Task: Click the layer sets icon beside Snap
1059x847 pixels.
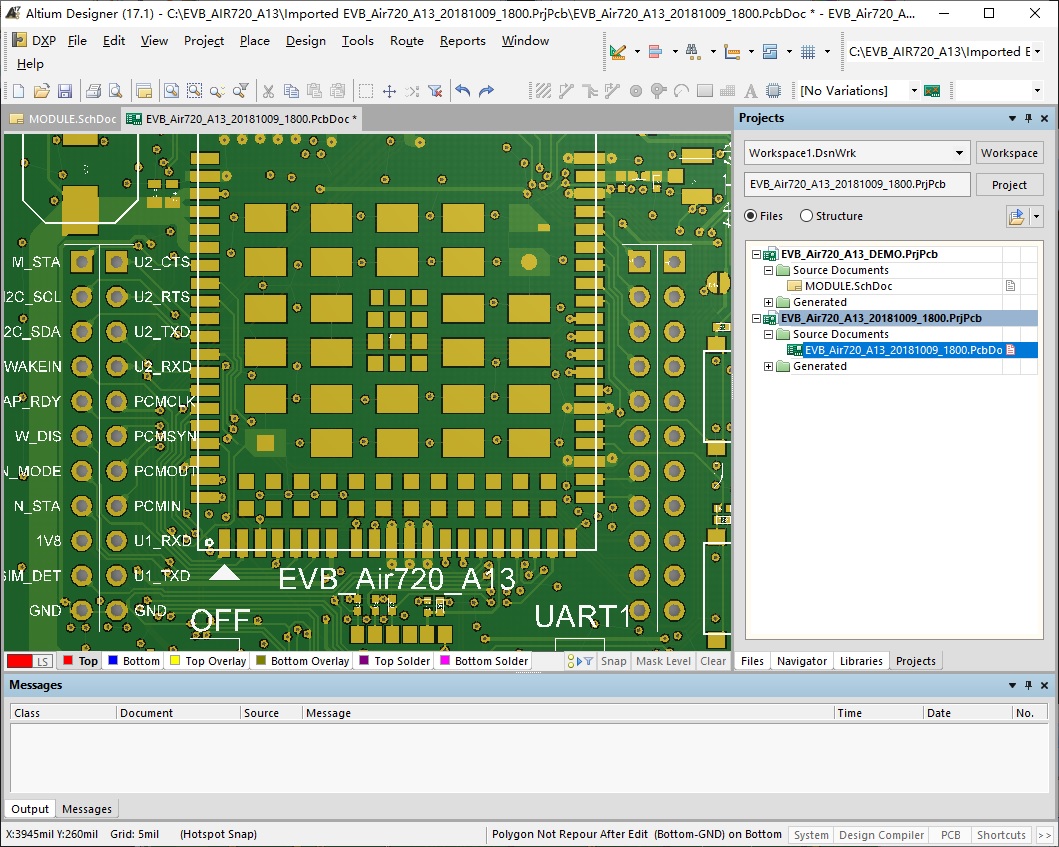Action: pyautogui.click(x=579, y=661)
